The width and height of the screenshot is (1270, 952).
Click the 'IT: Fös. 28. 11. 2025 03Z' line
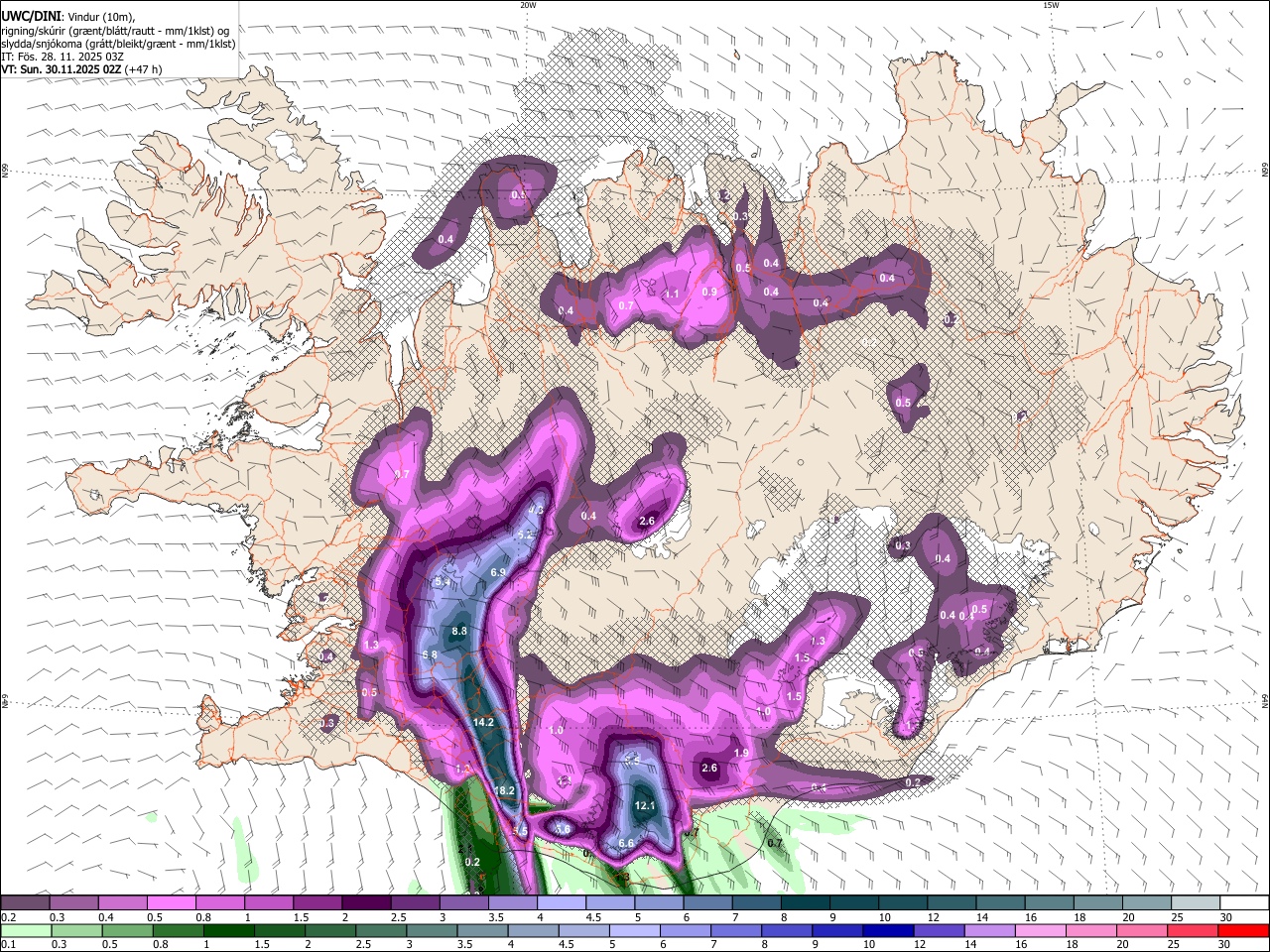(63, 57)
